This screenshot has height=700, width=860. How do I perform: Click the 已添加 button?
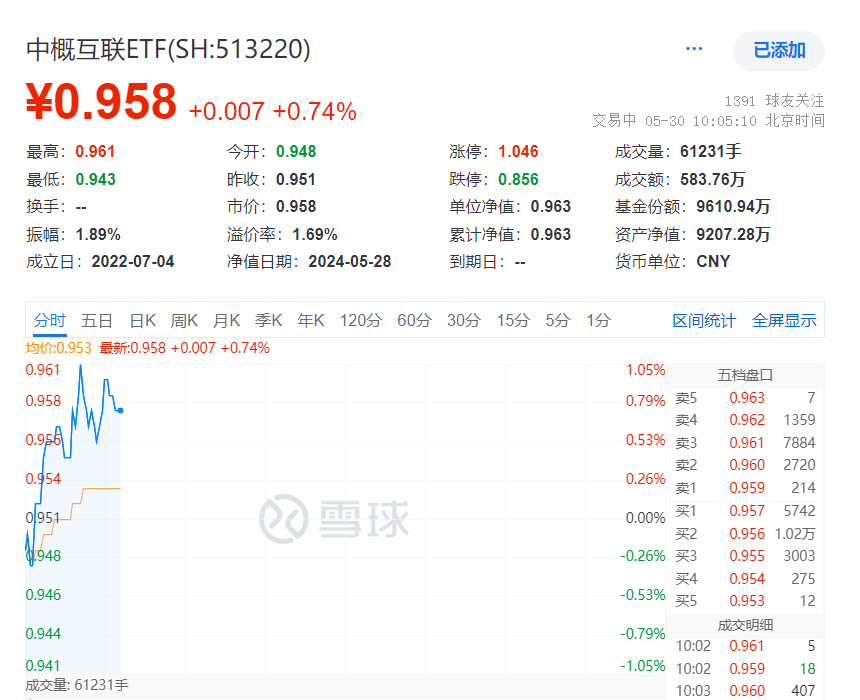[779, 50]
